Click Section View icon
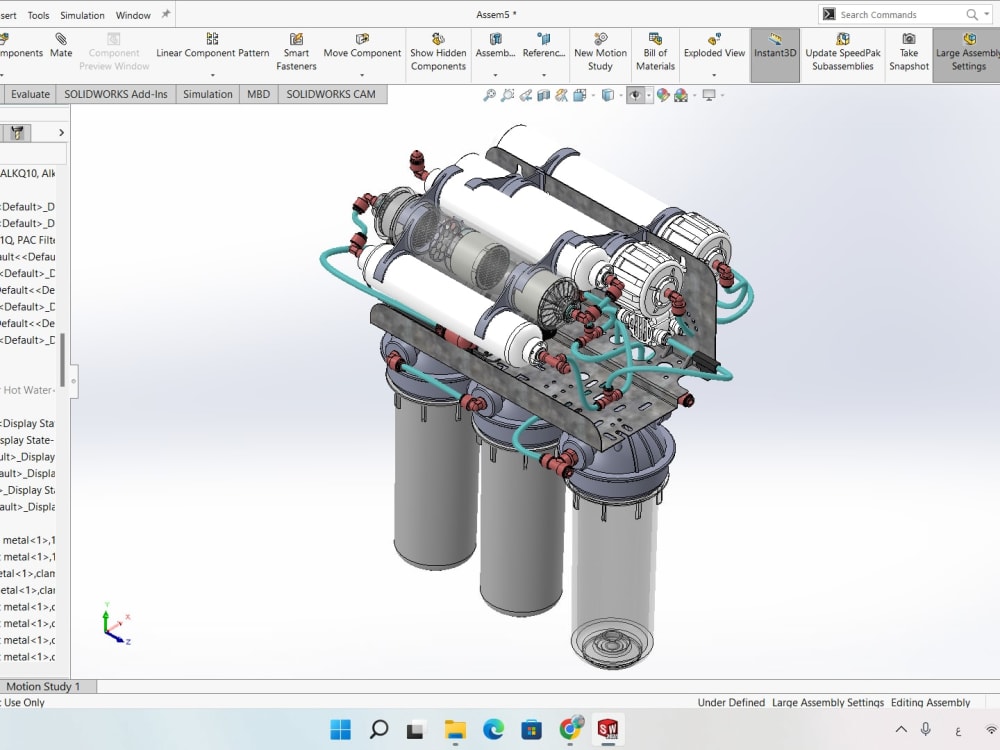The image size is (1000, 750). click(543, 95)
